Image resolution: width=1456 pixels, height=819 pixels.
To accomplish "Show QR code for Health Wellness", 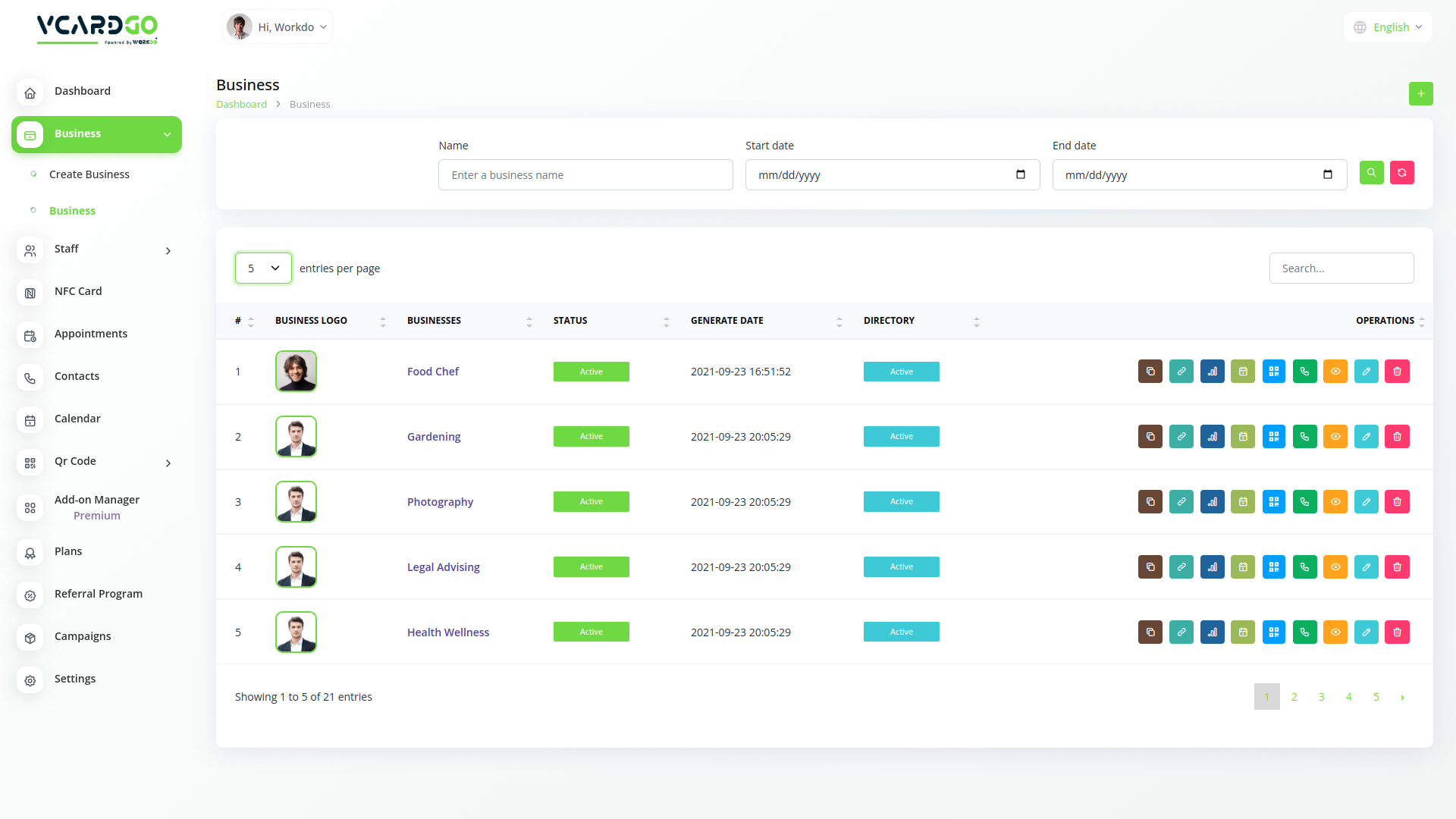I will coord(1274,632).
